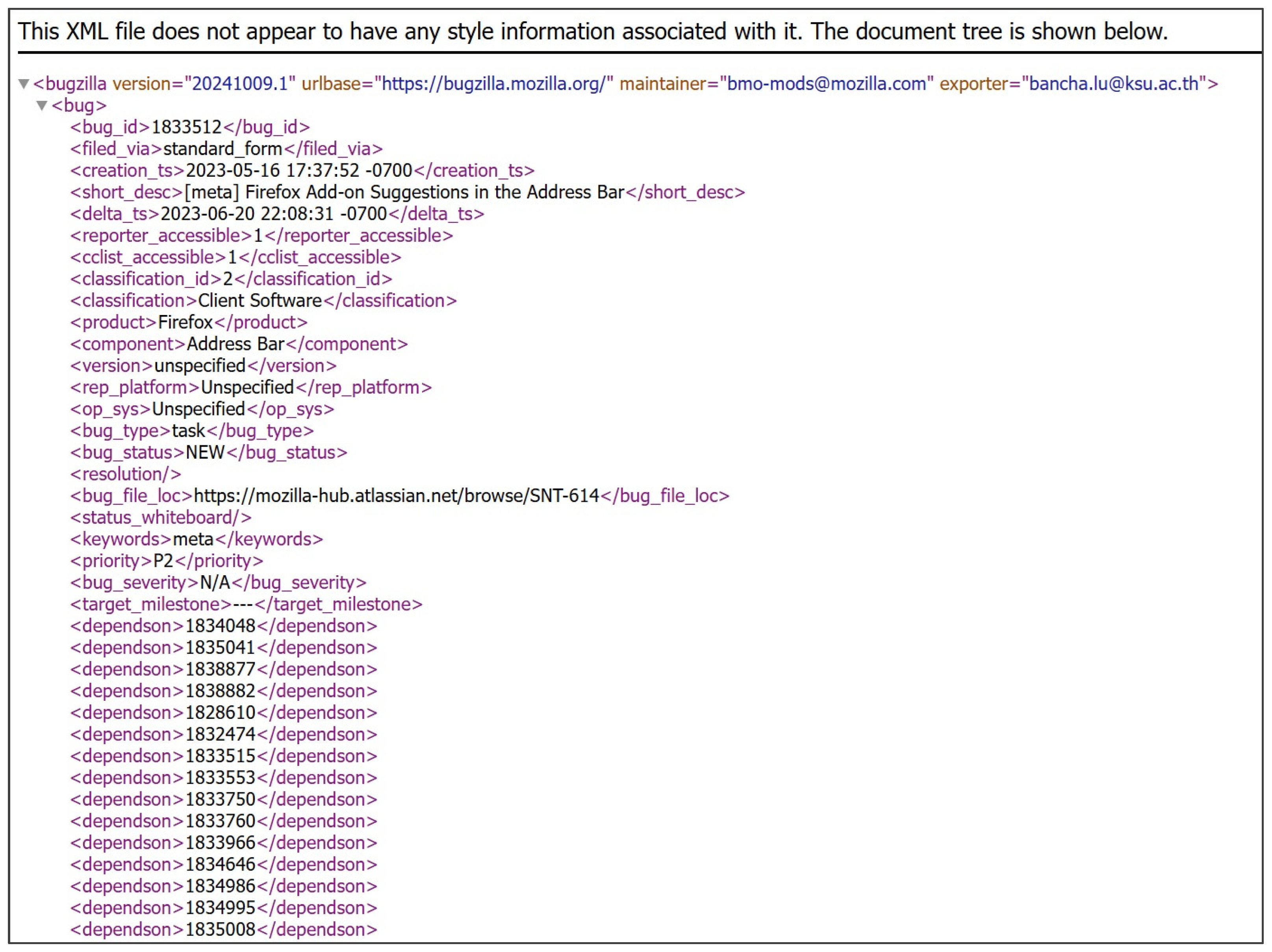
Task: Click the rep_platform Unspecified line
Action: coord(251,387)
